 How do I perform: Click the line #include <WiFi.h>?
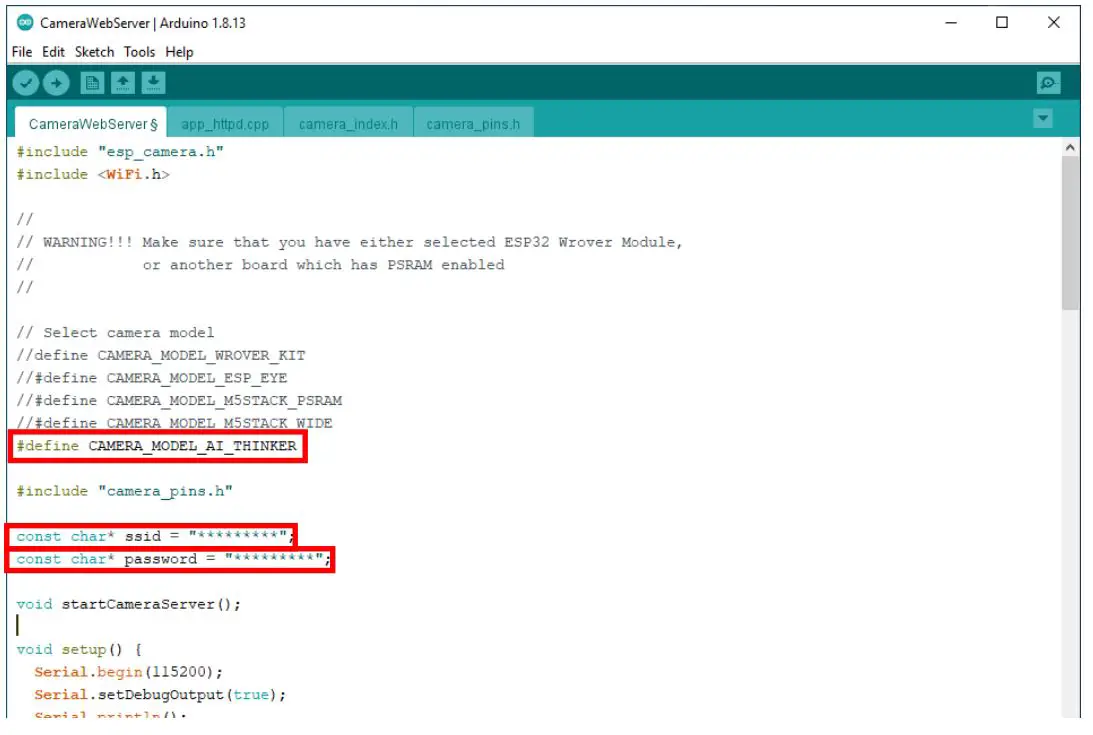tap(93, 174)
